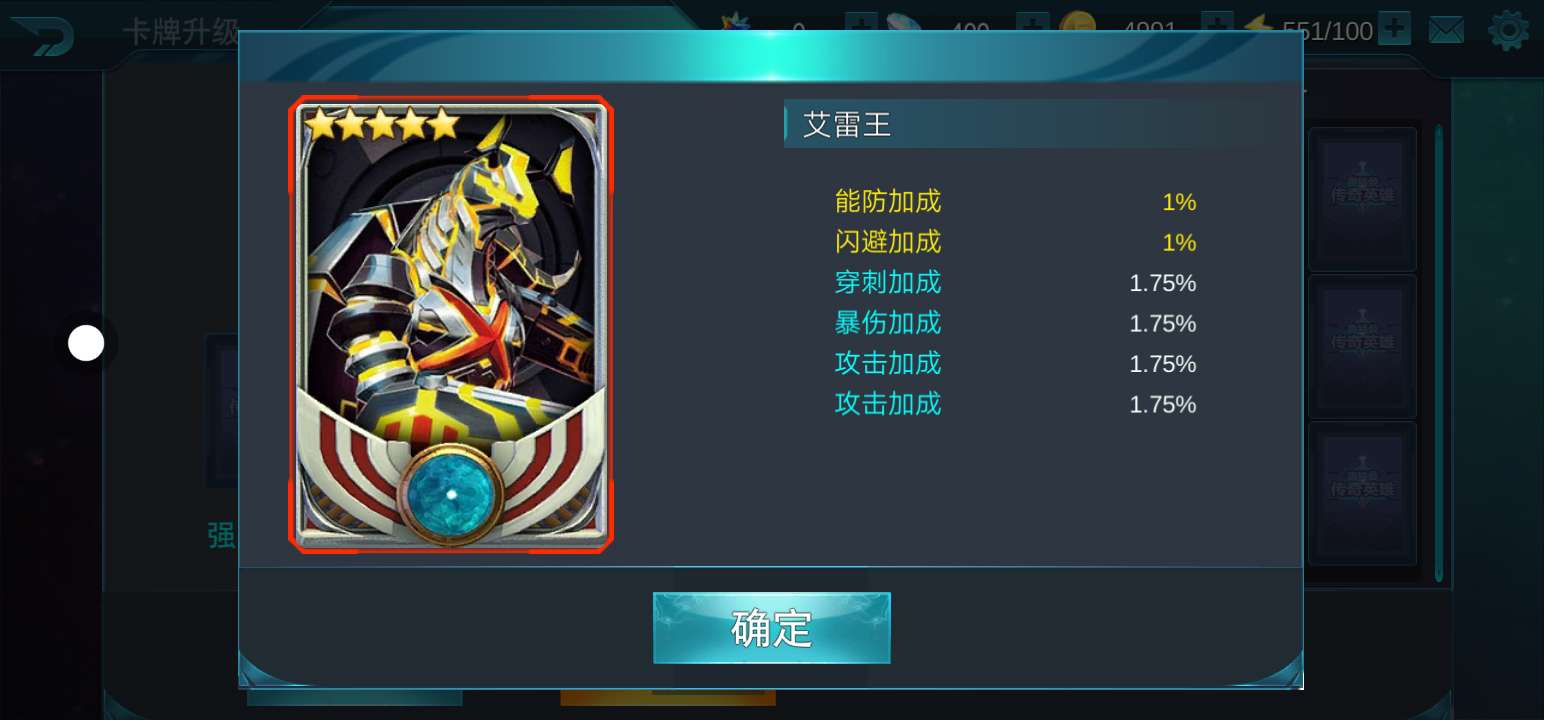Select the bottom 传奇英雄 card slot
Viewport: 1544px width, 720px height.
click(x=1362, y=493)
